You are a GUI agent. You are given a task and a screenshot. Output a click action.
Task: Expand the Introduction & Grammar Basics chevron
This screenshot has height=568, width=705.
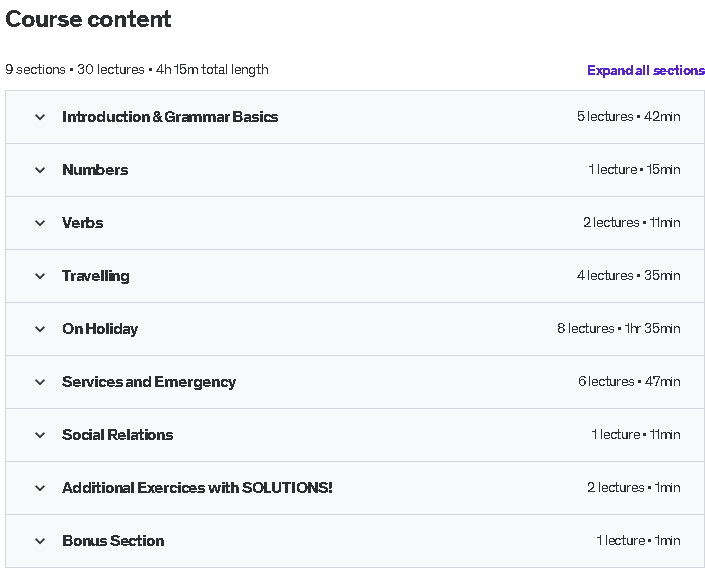40,117
